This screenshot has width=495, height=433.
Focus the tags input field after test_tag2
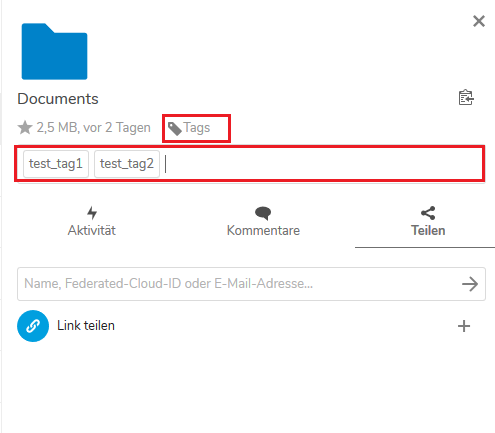[322, 164]
